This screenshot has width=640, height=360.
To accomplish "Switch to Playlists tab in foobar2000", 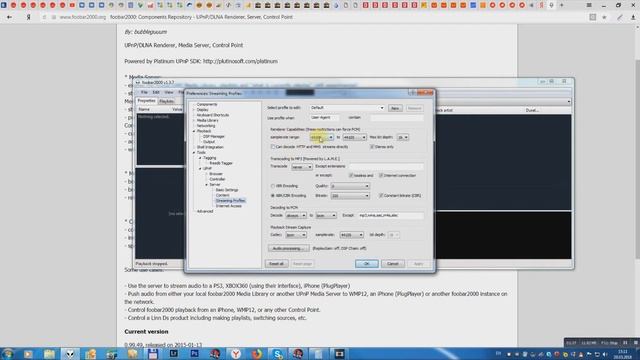I will [x=167, y=101].
